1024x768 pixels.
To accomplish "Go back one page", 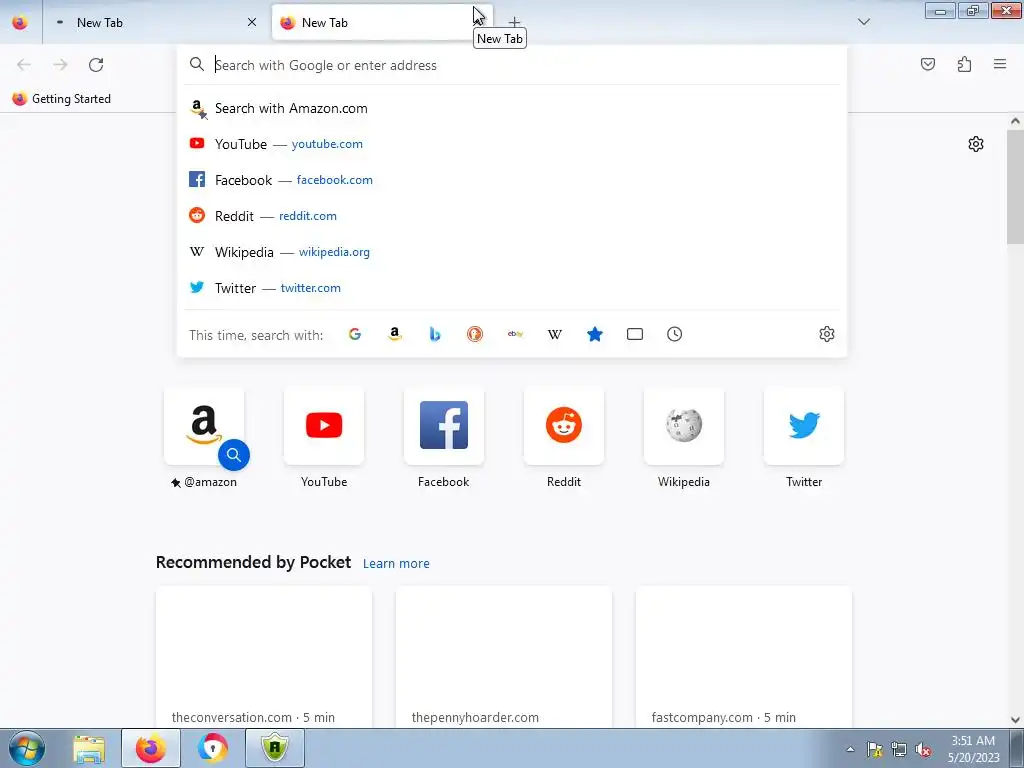I will pos(24,64).
